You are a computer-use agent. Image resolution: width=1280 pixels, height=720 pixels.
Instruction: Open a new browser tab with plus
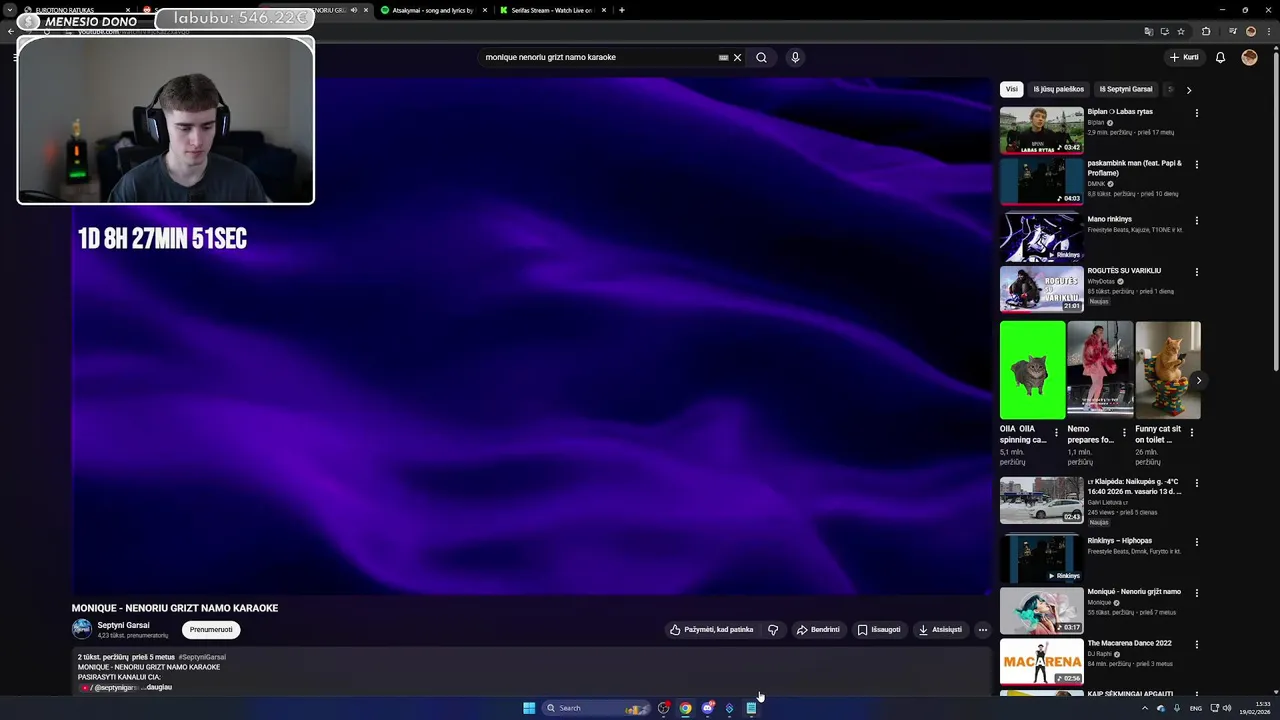[622, 10]
